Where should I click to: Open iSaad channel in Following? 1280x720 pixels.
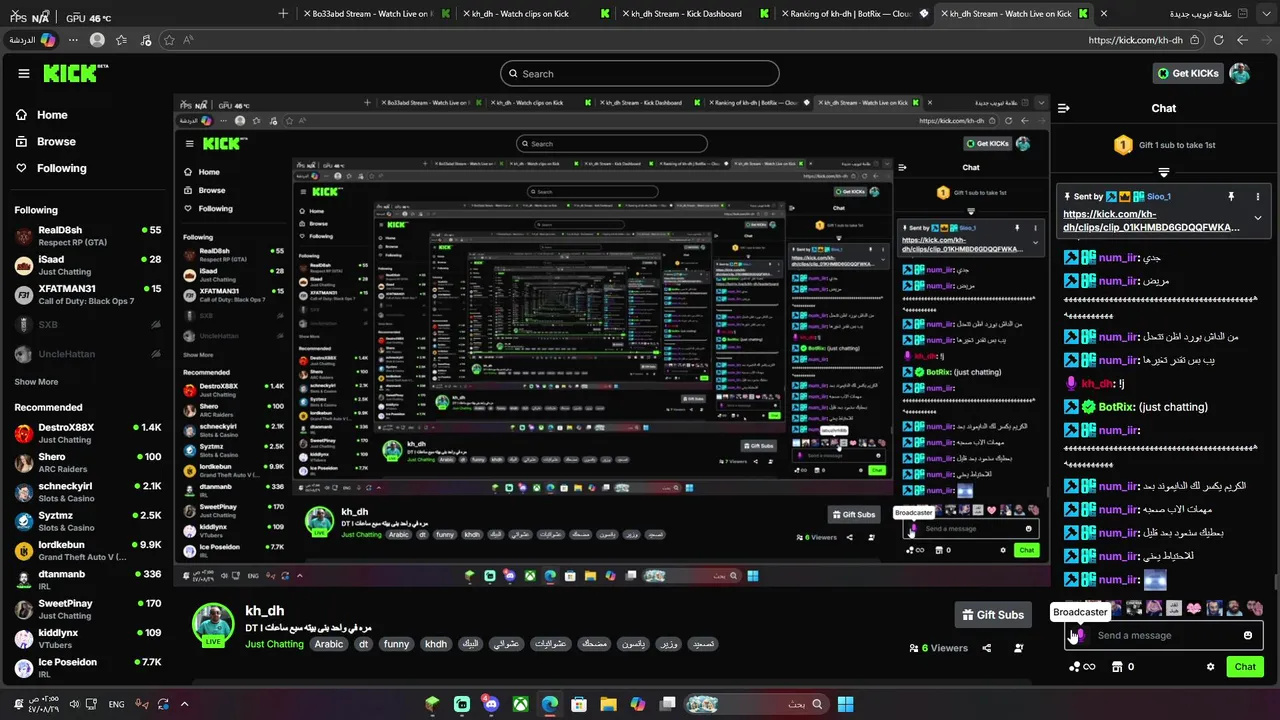point(87,265)
